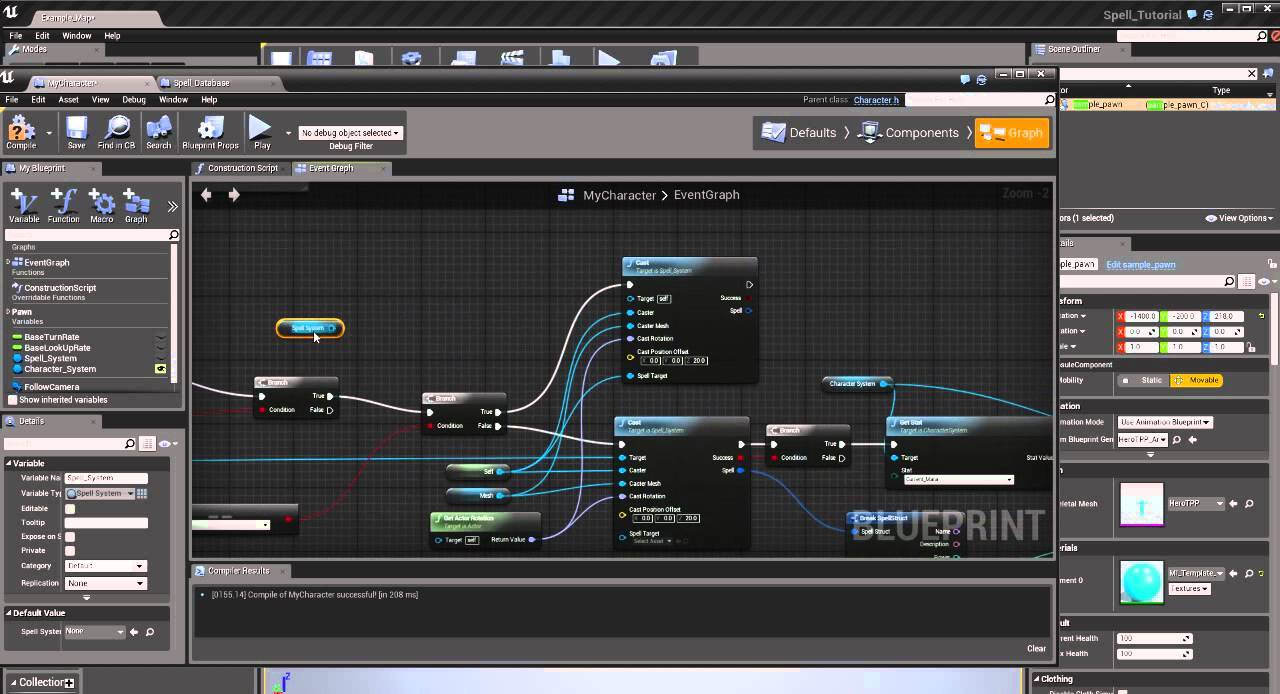The image size is (1280, 694).
Task: Open Window menu in main editor
Action: point(77,36)
